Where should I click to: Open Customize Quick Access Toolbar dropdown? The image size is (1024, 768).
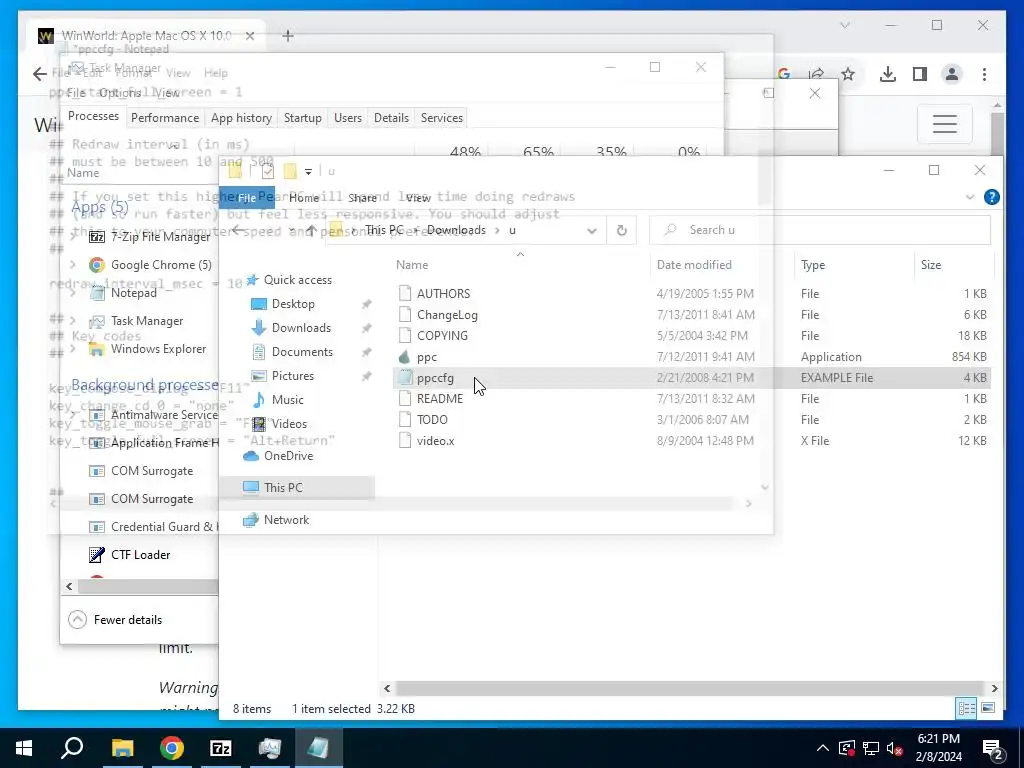[x=308, y=172]
